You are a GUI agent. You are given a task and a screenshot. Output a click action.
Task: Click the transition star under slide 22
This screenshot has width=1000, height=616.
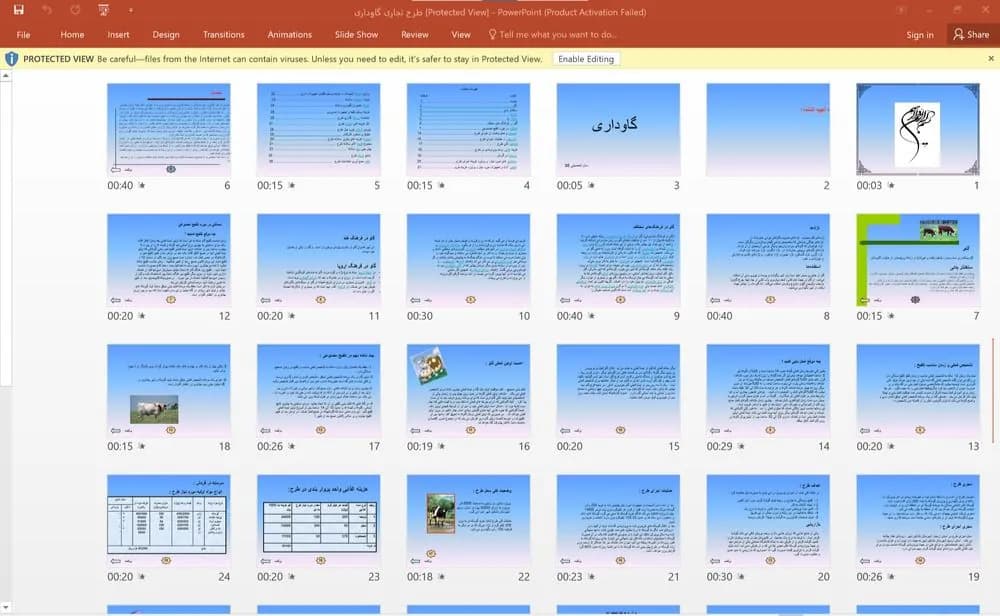click(441, 576)
